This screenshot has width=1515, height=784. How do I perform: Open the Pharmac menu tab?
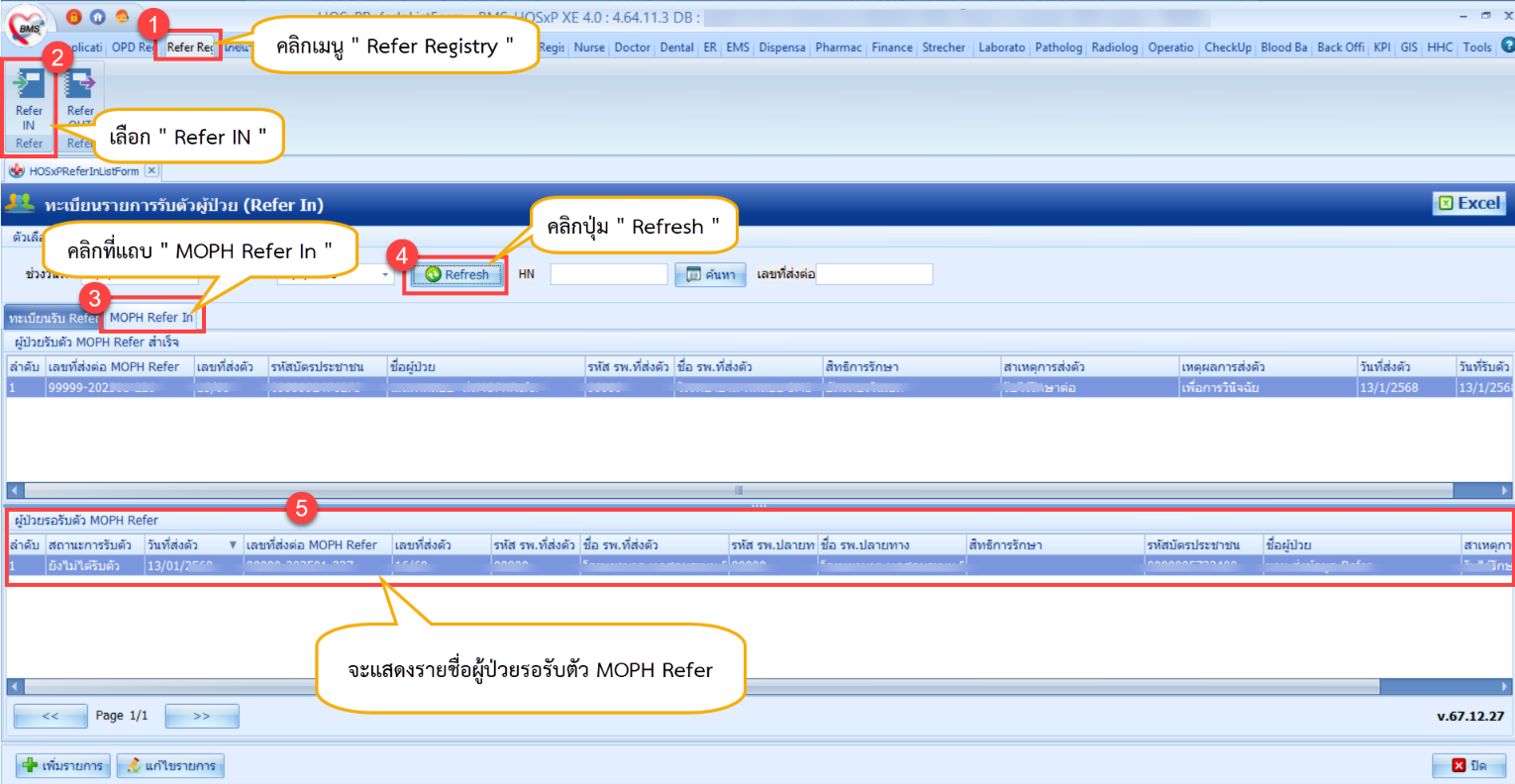click(839, 47)
